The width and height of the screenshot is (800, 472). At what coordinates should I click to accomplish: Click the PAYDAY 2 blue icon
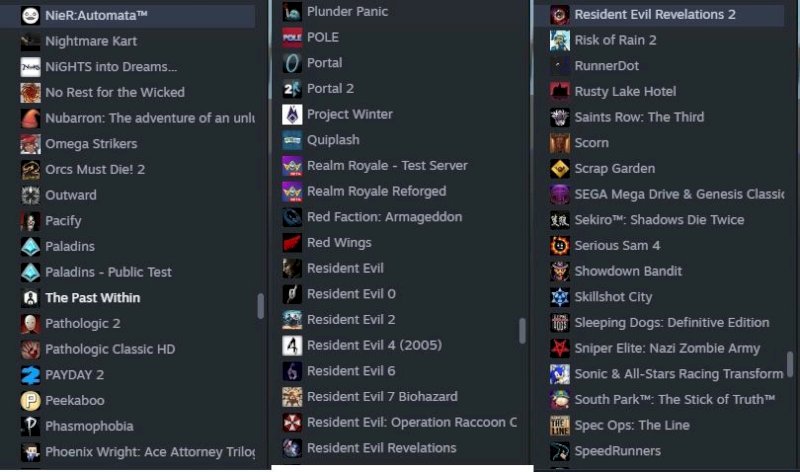tap(30, 375)
